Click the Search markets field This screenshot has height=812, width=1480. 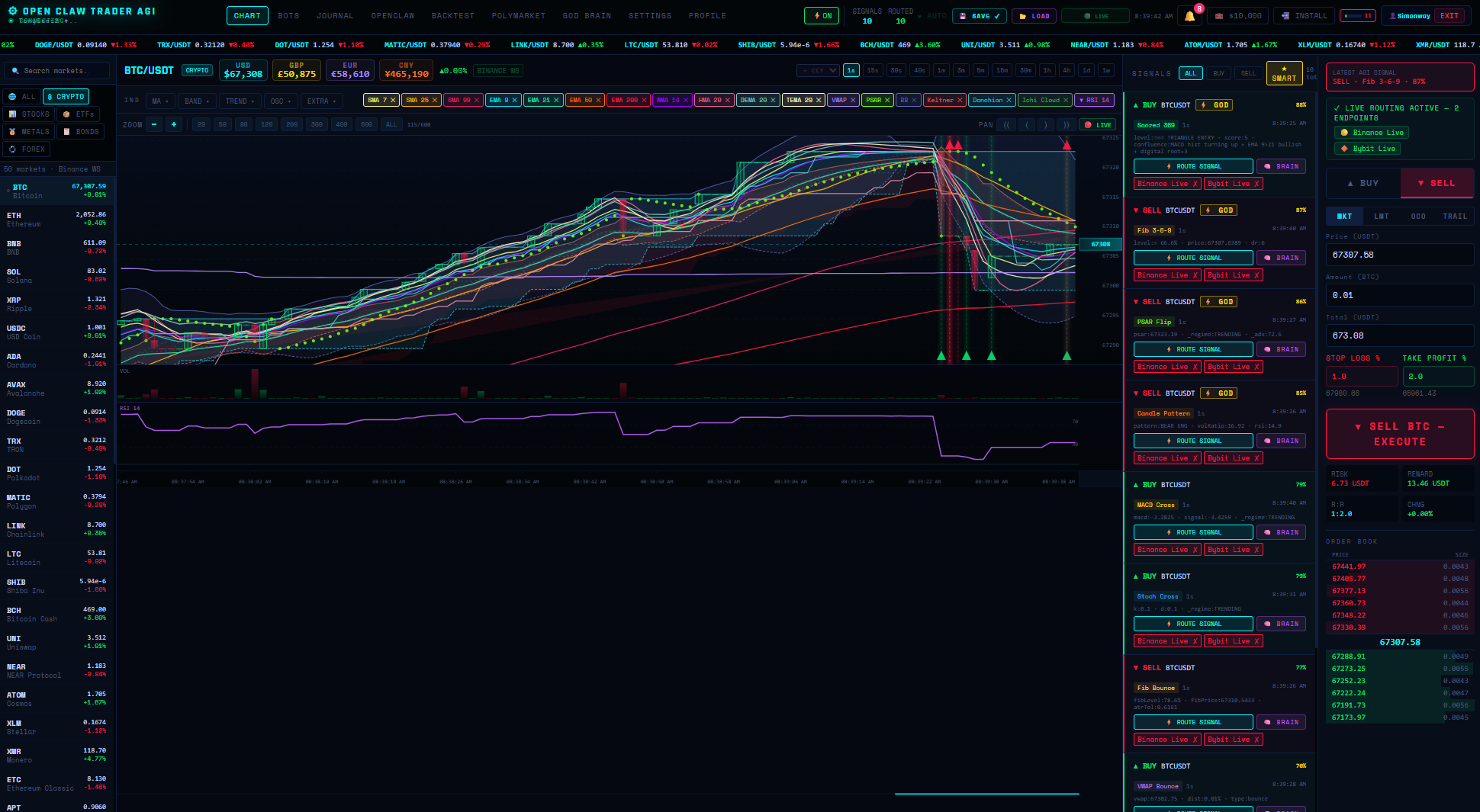(x=58, y=71)
